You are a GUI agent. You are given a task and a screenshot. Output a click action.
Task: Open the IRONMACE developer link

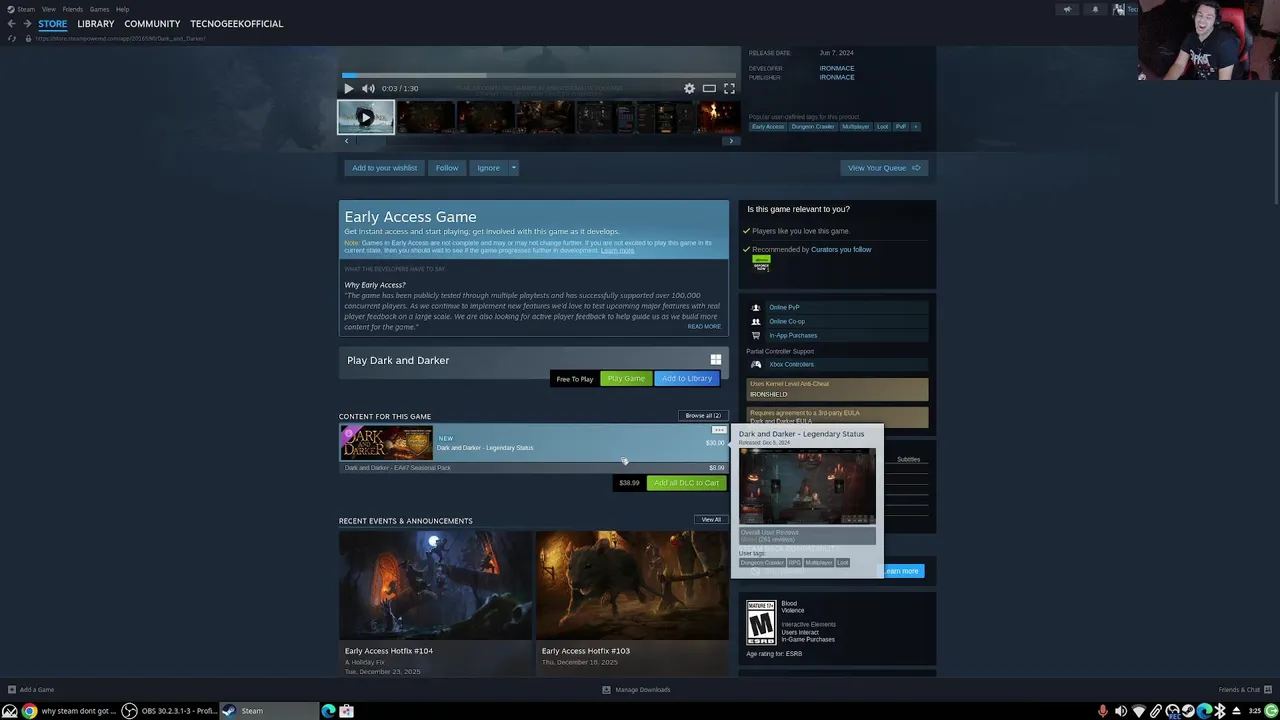coord(837,69)
